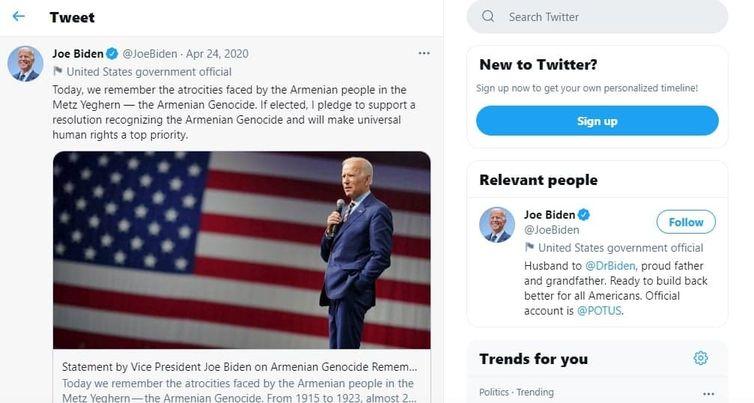
Task: Open the @POTUS account link
Action: point(599,311)
